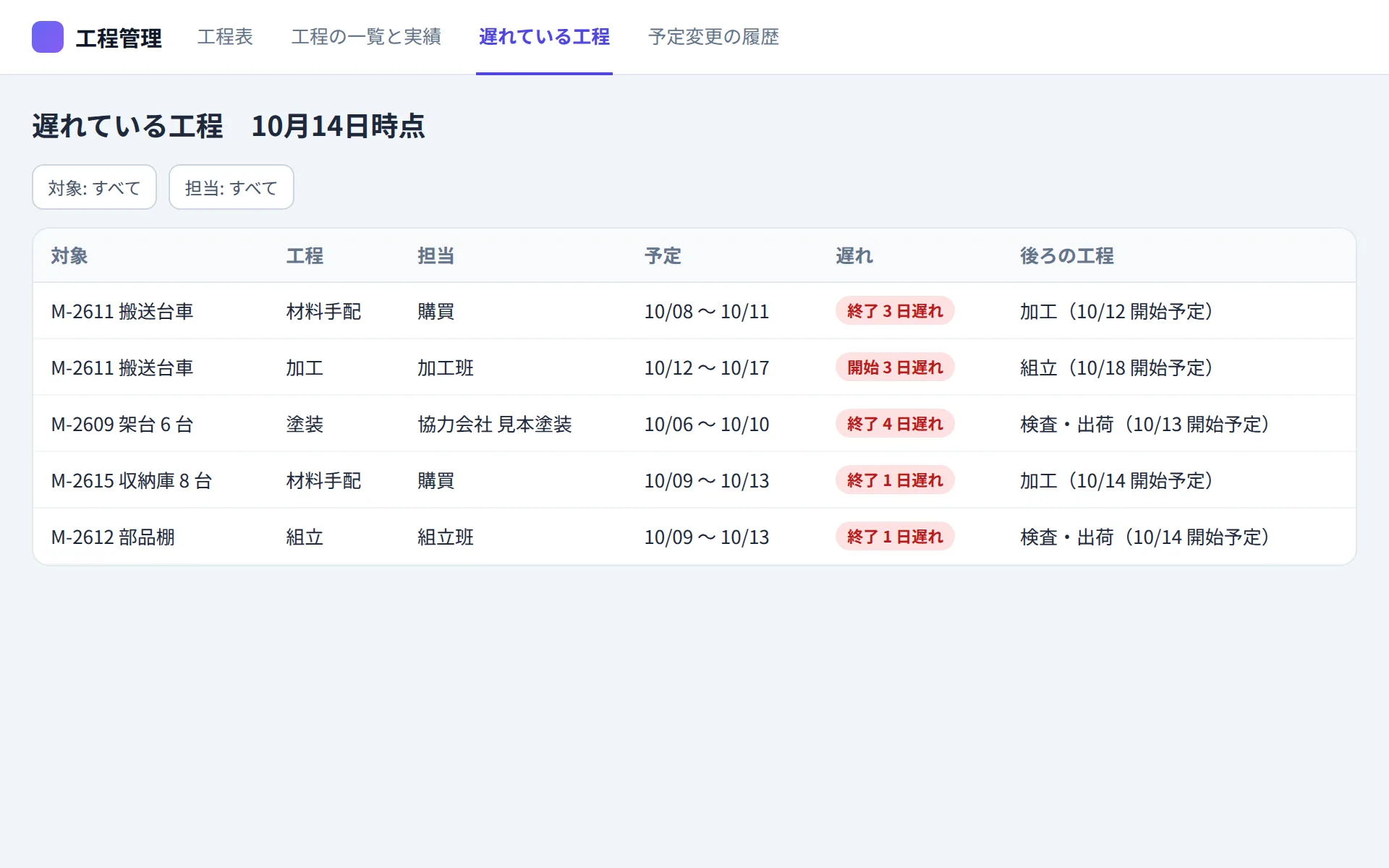Select M-2611 搬送台車 in the 材料手配 row
1389x868 pixels.
(122, 312)
